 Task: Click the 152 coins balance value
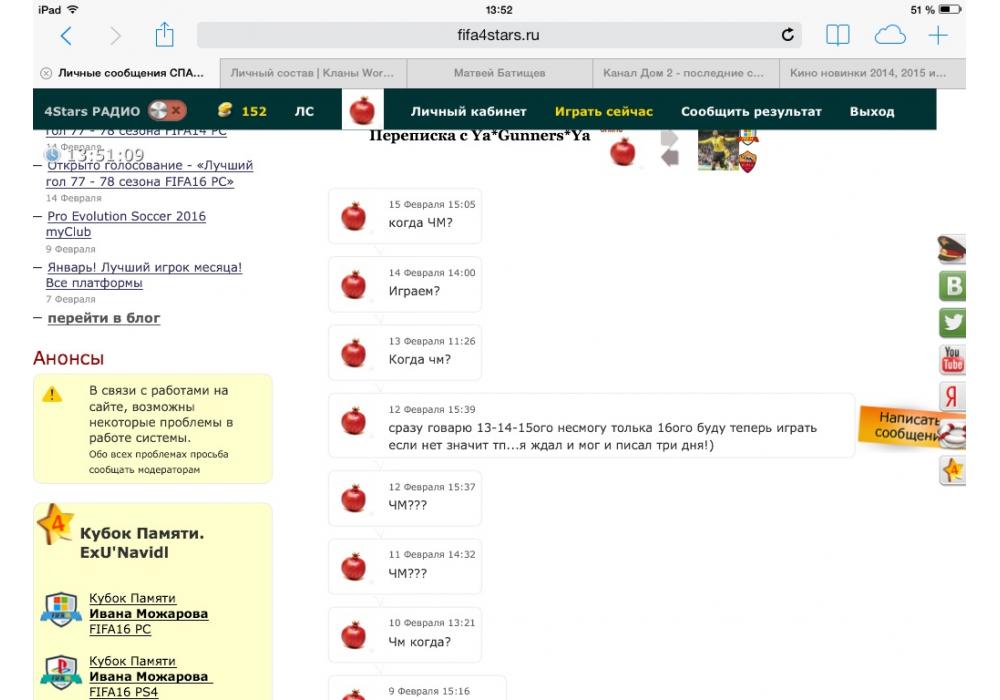click(254, 111)
